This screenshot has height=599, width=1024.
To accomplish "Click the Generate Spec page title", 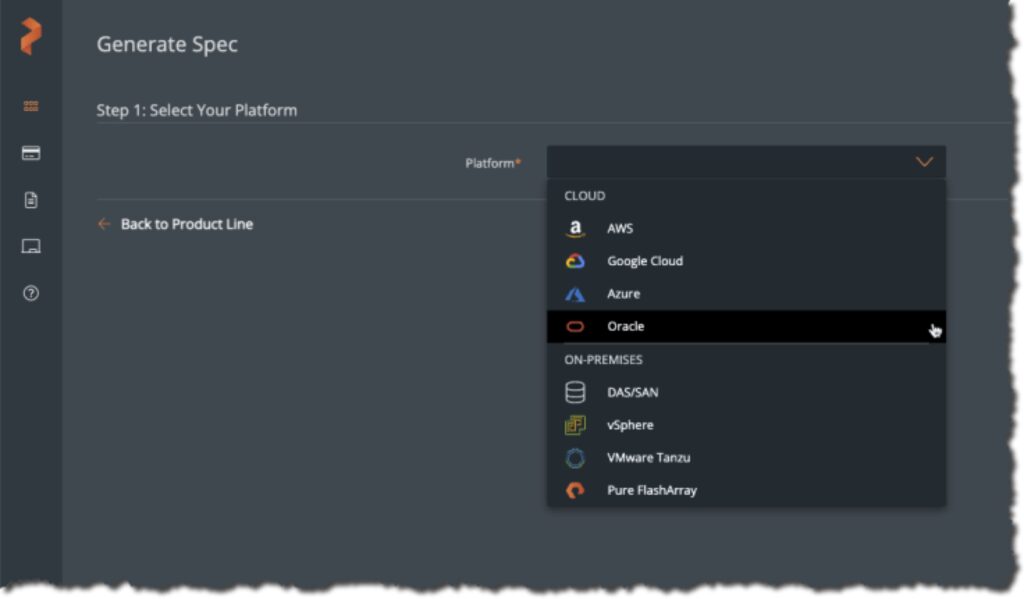I will click(x=167, y=44).
